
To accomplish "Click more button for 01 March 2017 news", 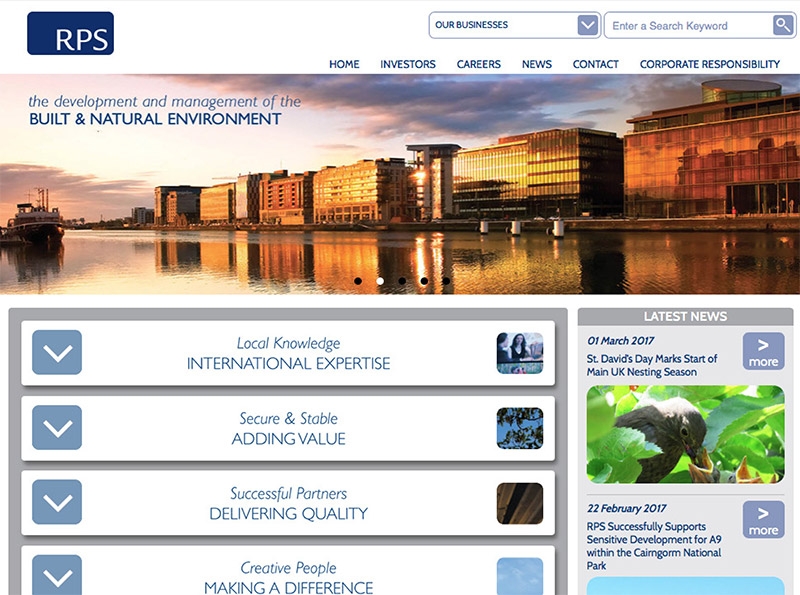I will [763, 351].
